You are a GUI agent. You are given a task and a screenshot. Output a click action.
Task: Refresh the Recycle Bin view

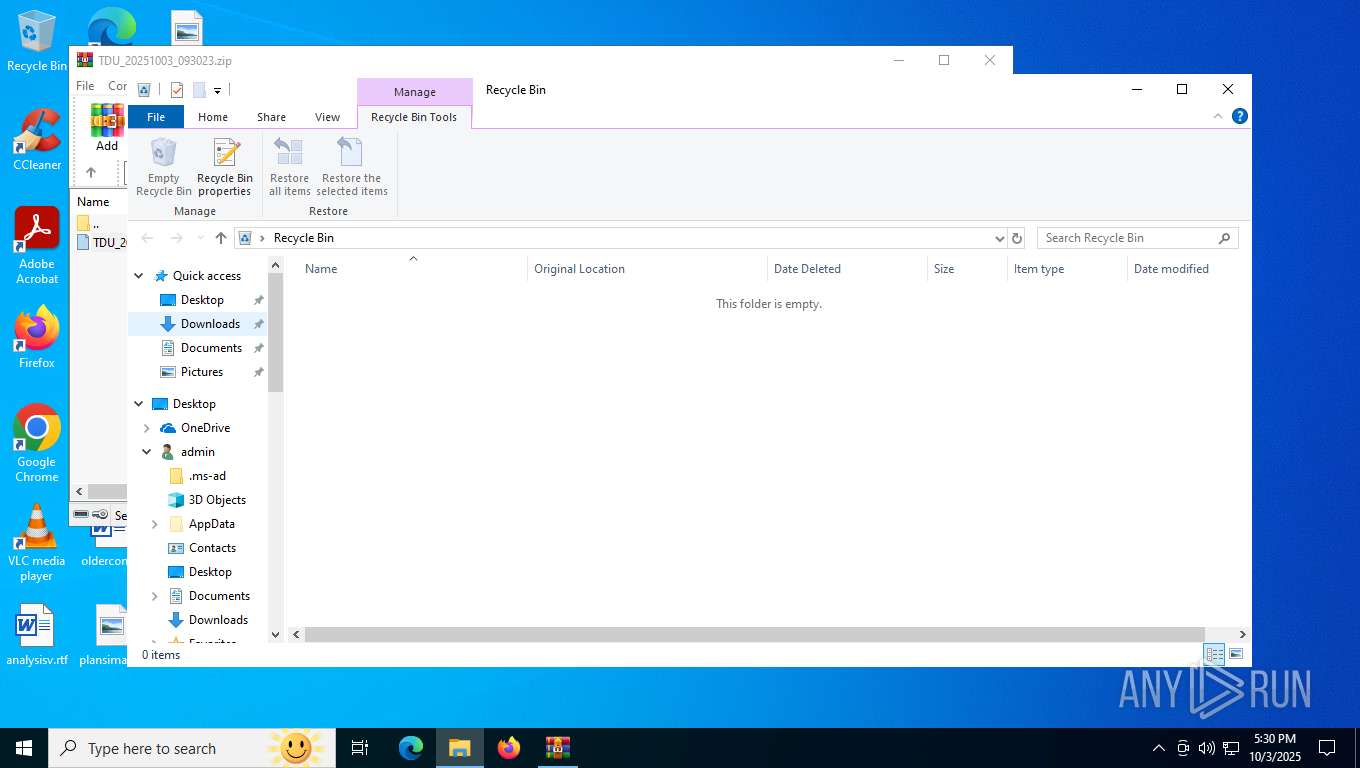point(1017,238)
